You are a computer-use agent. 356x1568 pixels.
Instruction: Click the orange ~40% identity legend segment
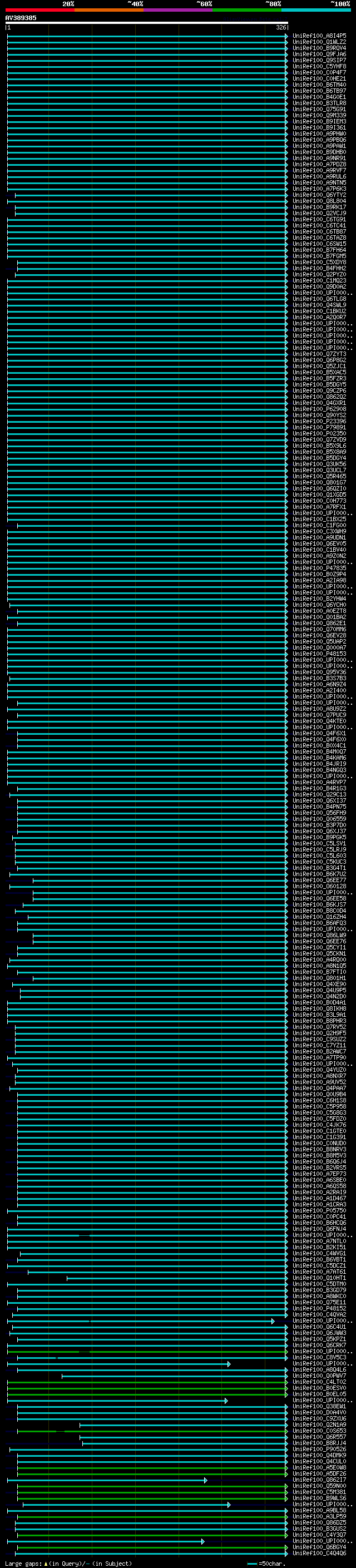(x=109, y=10)
